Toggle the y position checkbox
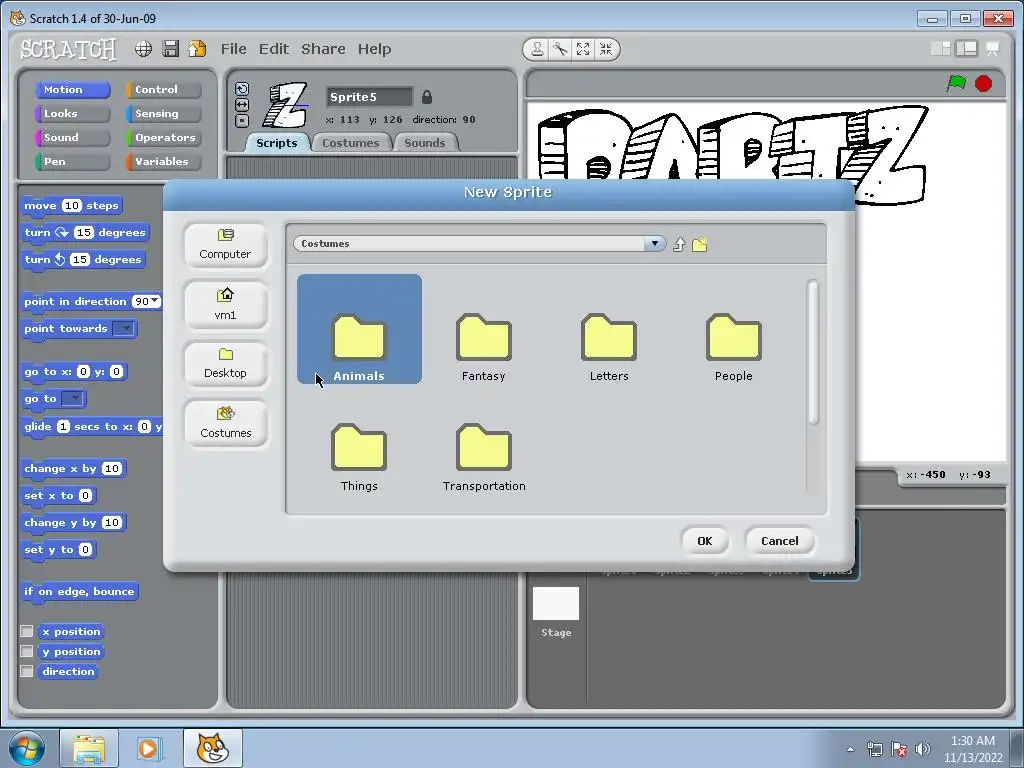This screenshot has height=768, width=1024. tap(27, 651)
